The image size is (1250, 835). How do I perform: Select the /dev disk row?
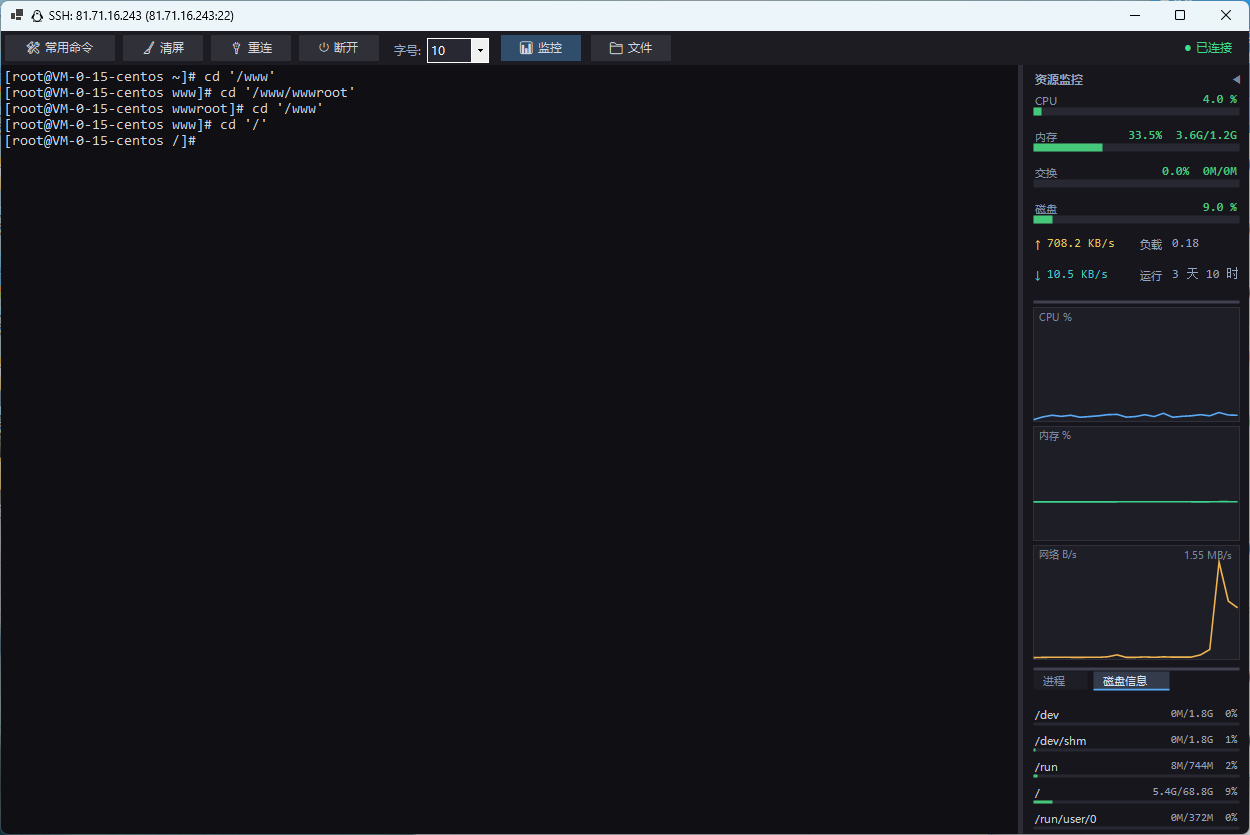click(1136, 716)
